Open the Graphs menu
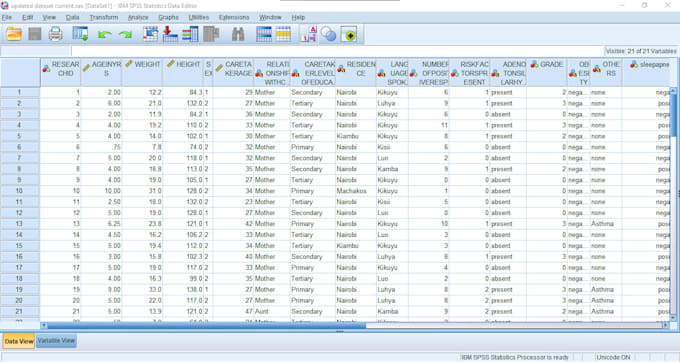 point(168,17)
